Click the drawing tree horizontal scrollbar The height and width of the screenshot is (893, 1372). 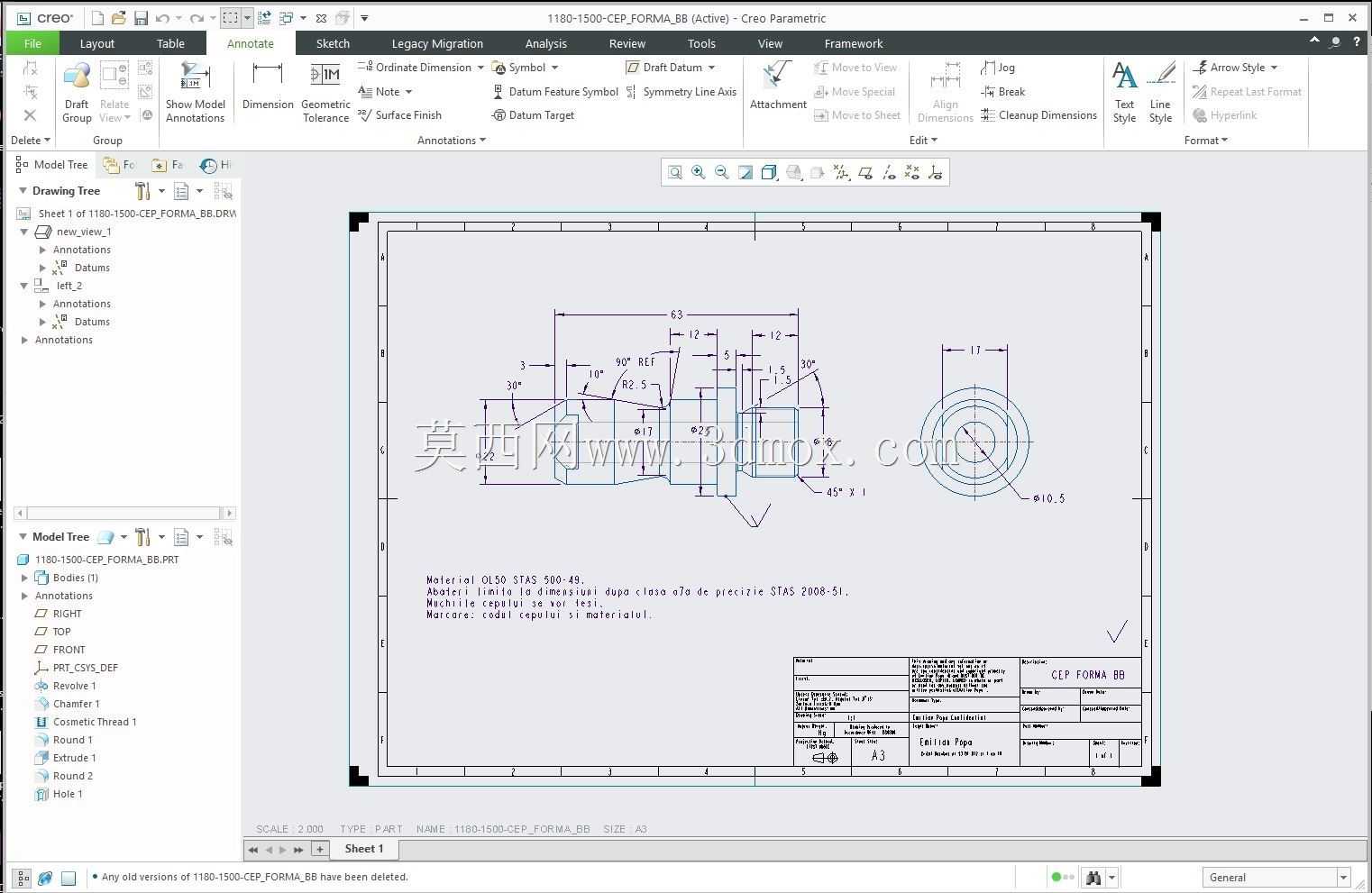tap(125, 513)
